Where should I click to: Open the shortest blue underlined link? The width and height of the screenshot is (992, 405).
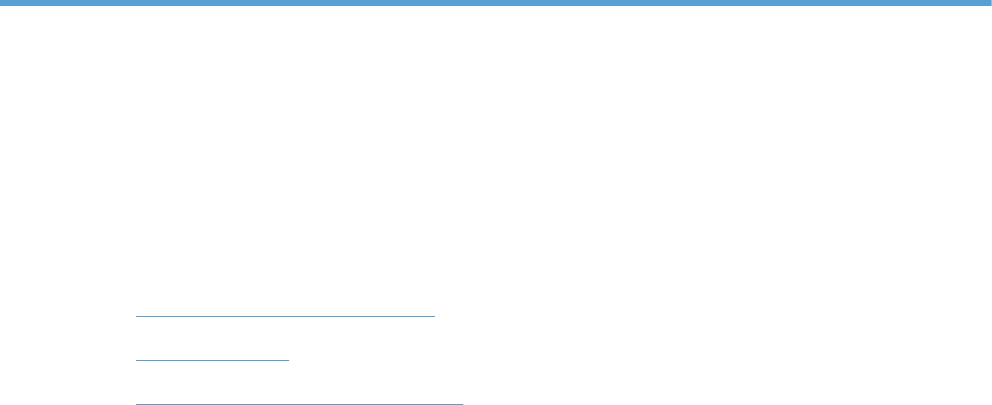coord(212,360)
